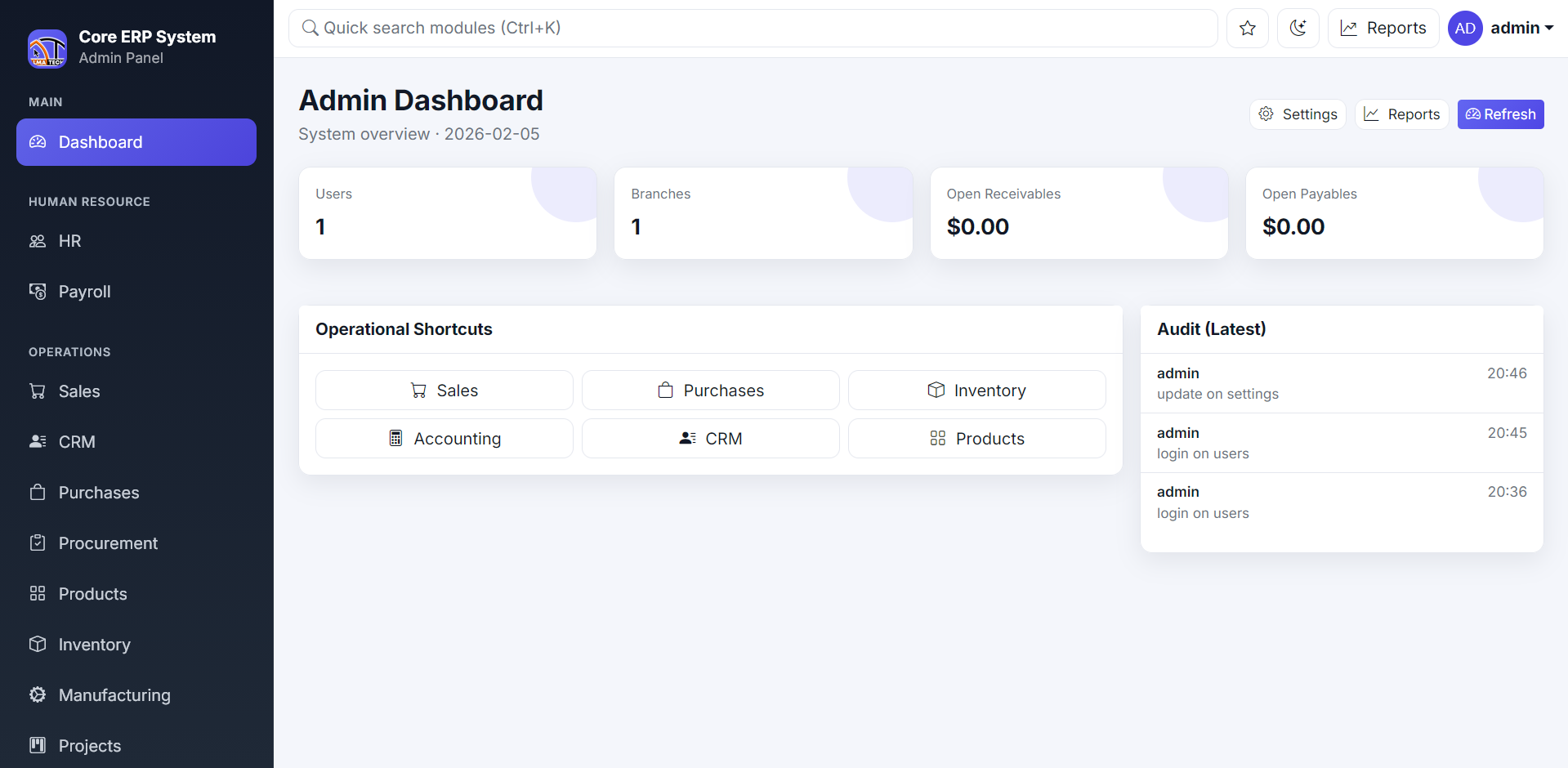Open the Procurement clipboard icon
This screenshot has width=1568, height=768.
pos(37,543)
